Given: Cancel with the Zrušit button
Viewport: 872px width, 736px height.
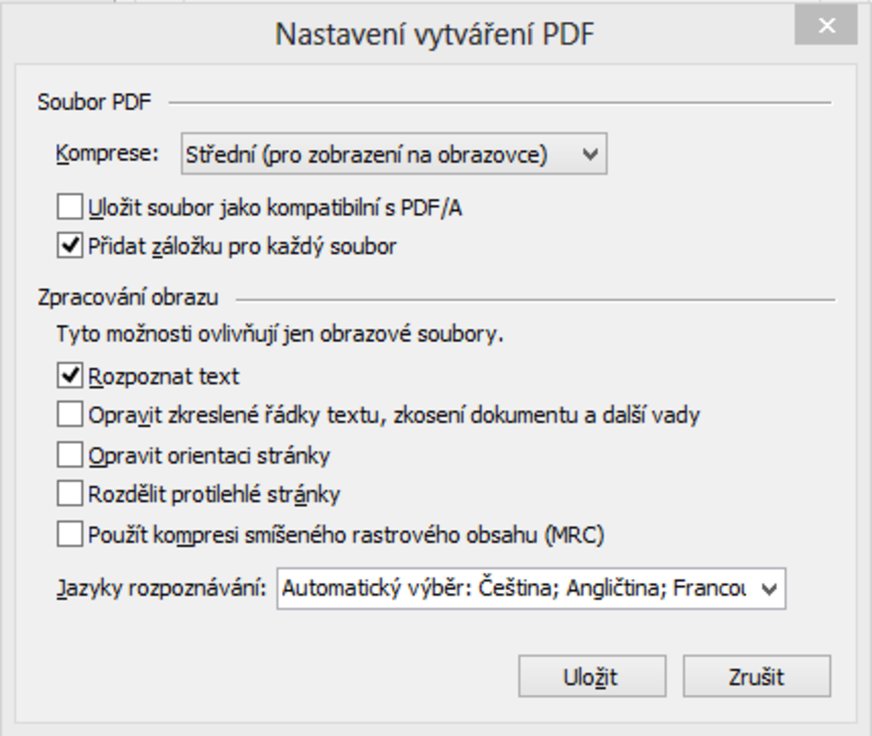Looking at the screenshot, I should [756, 677].
